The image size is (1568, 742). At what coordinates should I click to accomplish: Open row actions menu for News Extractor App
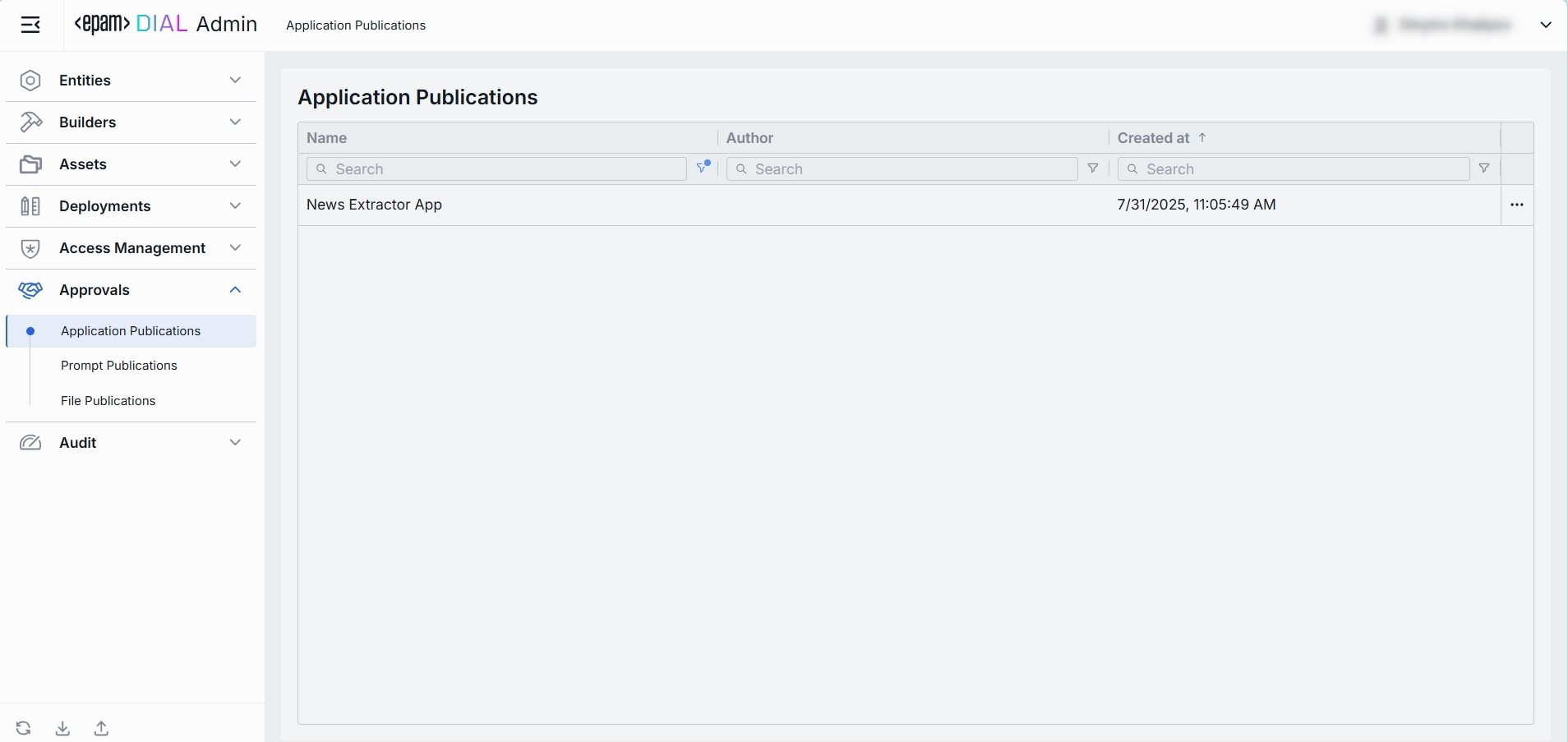1517,205
